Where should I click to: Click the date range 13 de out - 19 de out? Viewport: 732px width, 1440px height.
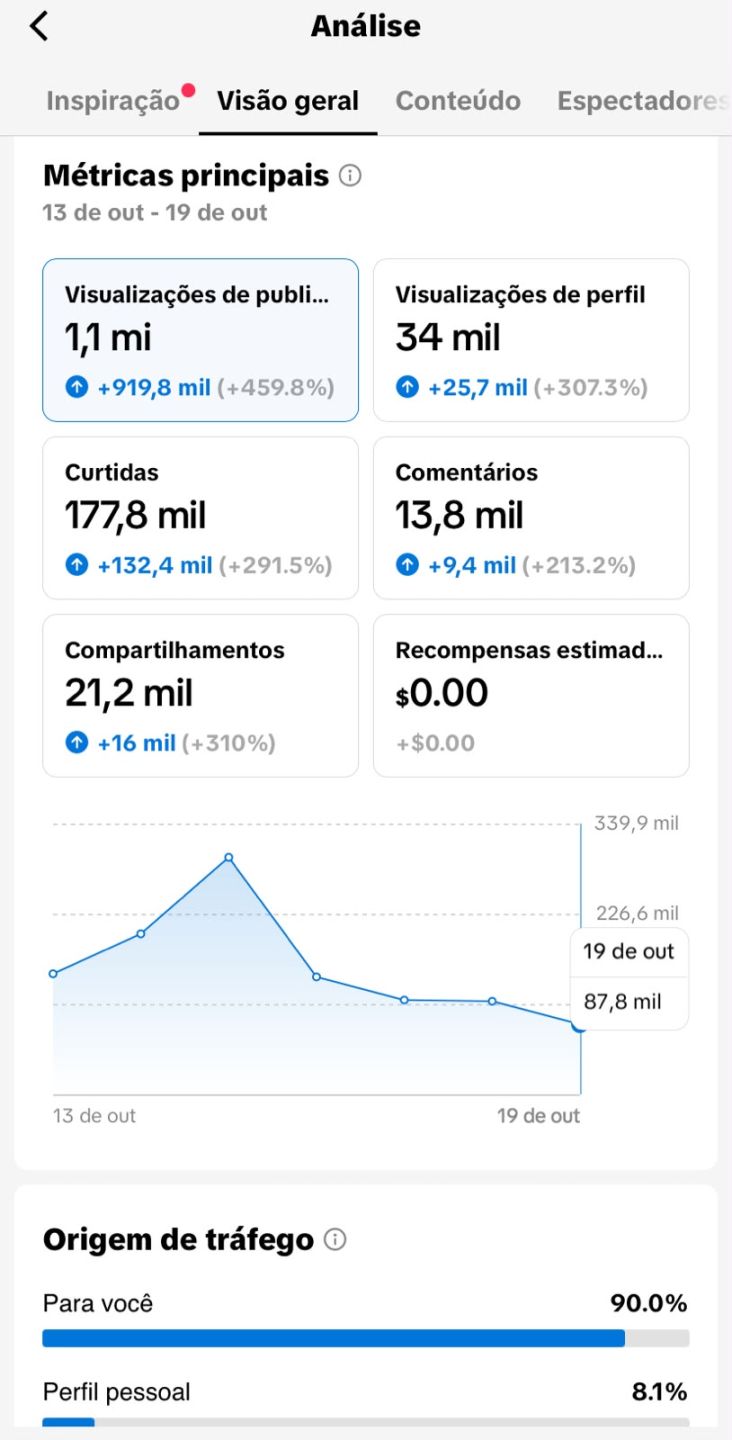(x=155, y=213)
